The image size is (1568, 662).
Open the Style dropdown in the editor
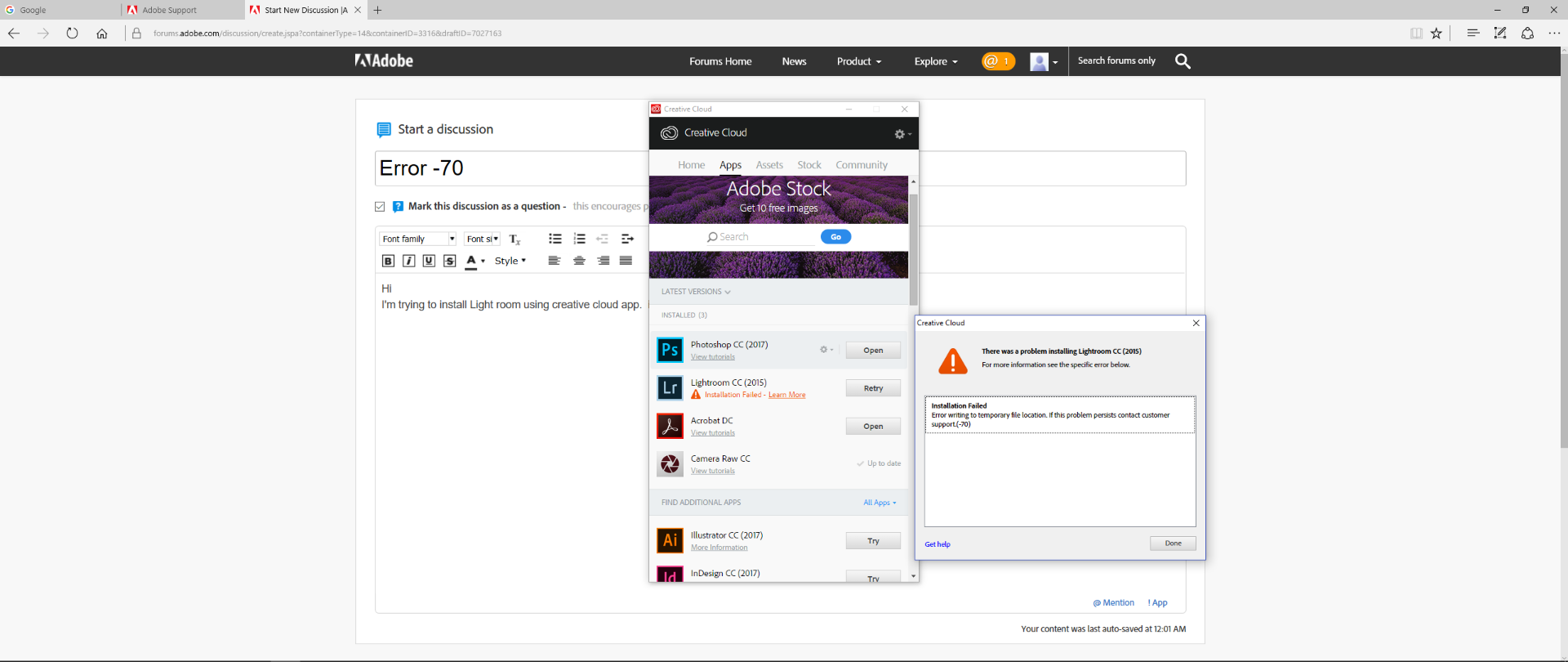point(510,261)
